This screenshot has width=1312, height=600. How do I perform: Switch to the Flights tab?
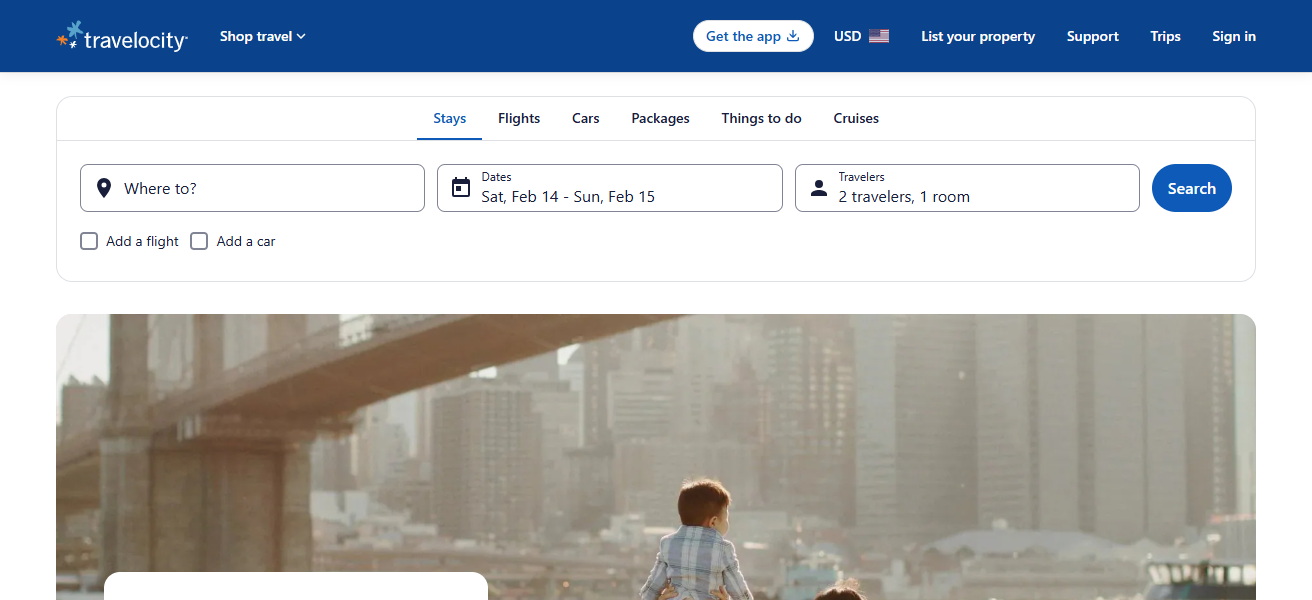(x=518, y=118)
